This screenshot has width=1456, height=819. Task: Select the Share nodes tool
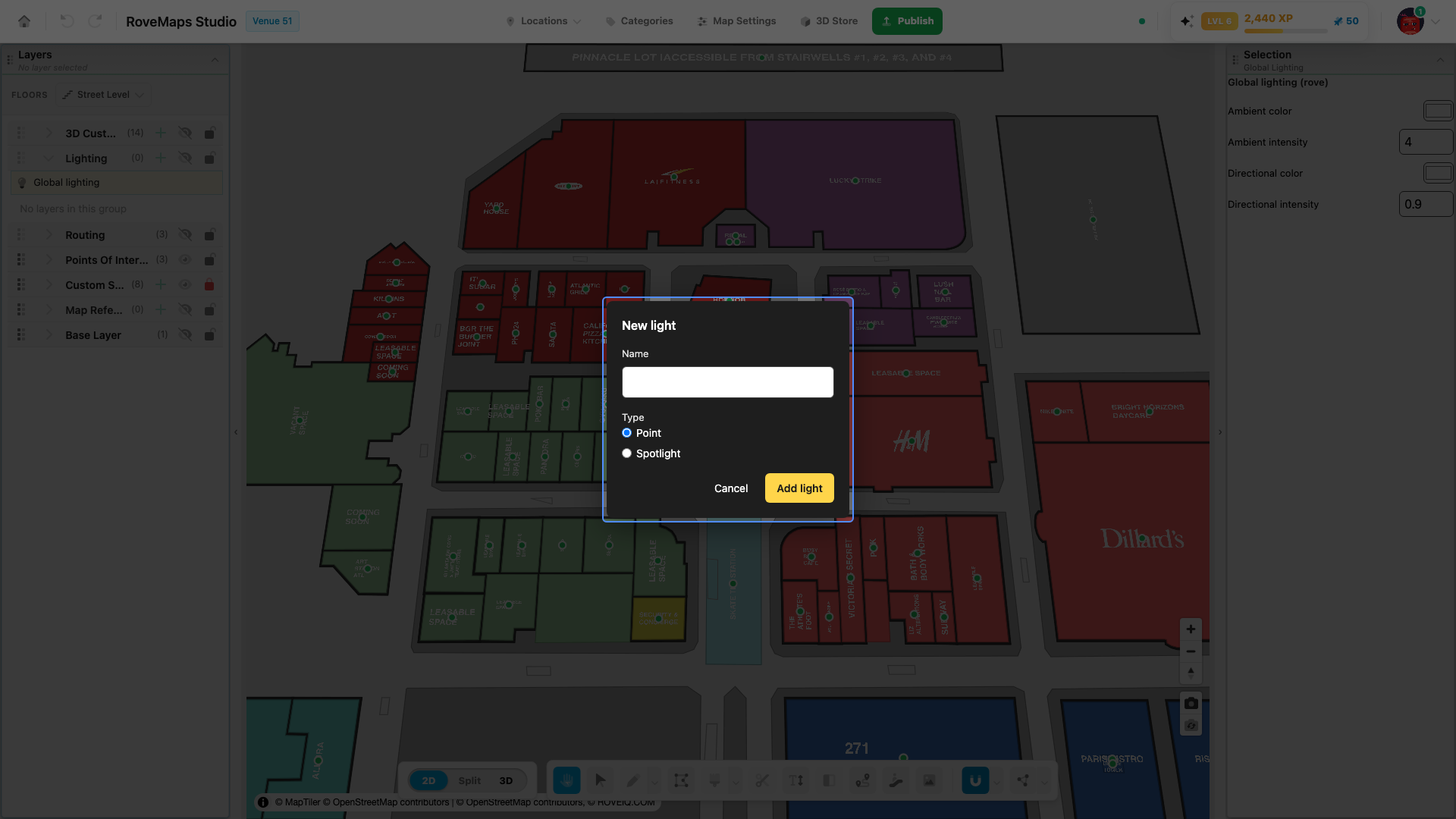pos(1023,780)
